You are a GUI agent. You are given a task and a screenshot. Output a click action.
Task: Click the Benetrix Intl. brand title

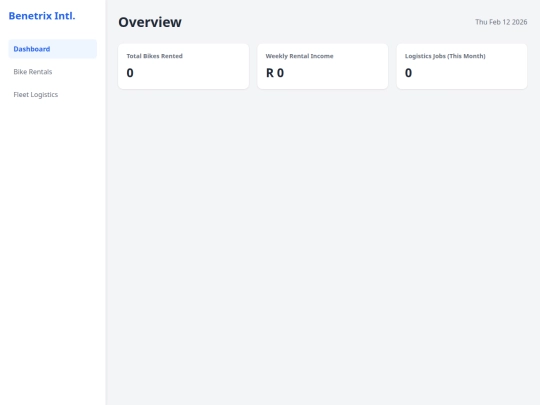pyautogui.click(x=42, y=16)
